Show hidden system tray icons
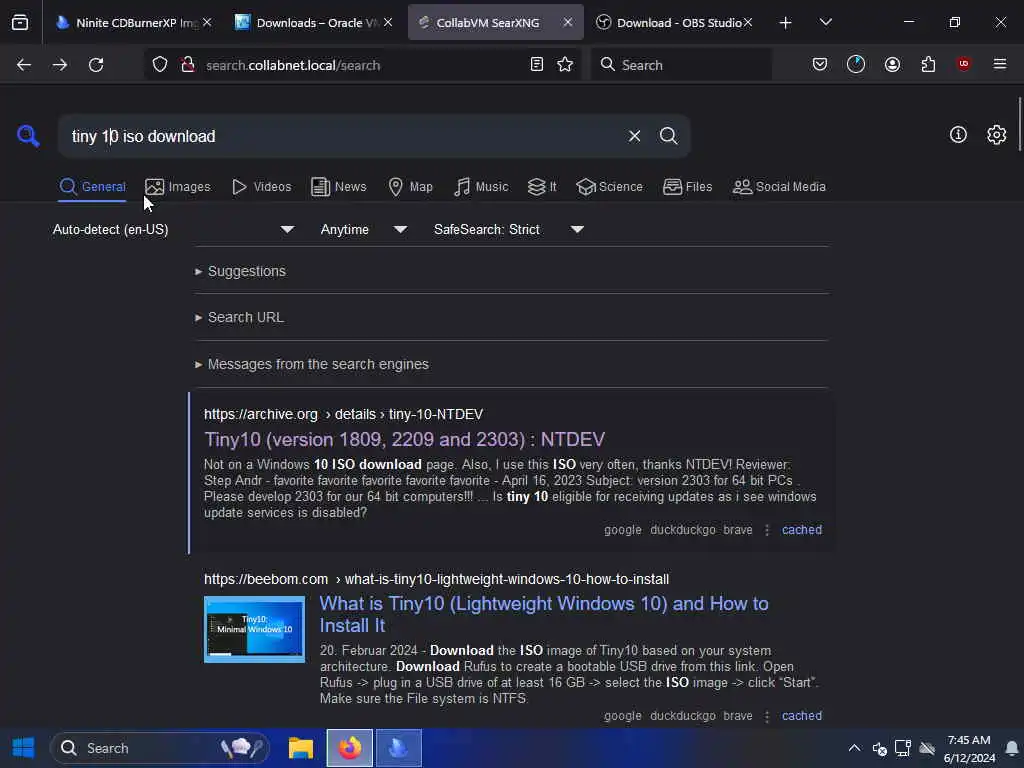This screenshot has width=1024, height=768. coord(854,748)
